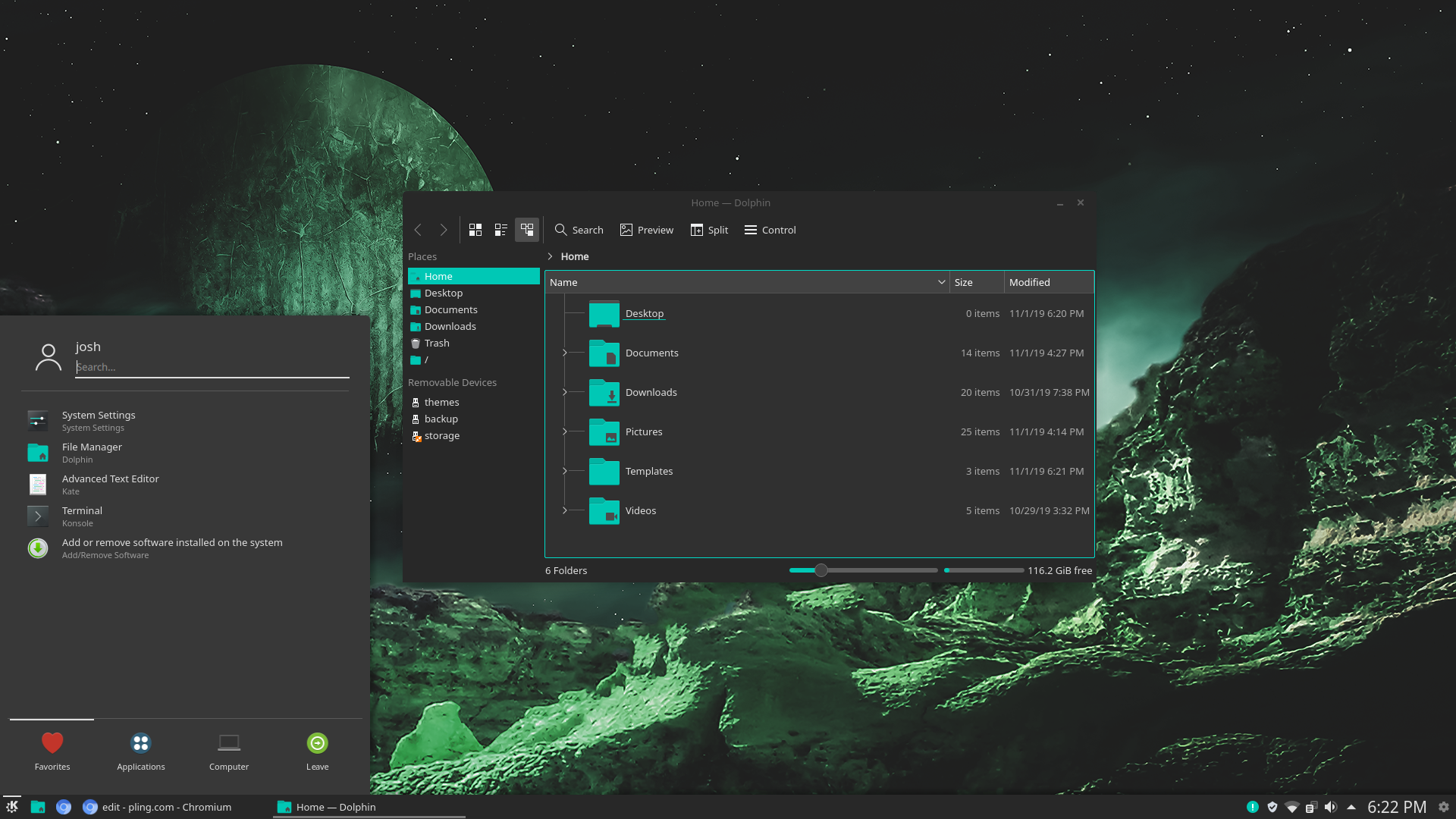Open pinned Dolphin icon in taskbar
Image resolution: width=1456 pixels, height=819 pixels.
pyautogui.click(x=38, y=807)
